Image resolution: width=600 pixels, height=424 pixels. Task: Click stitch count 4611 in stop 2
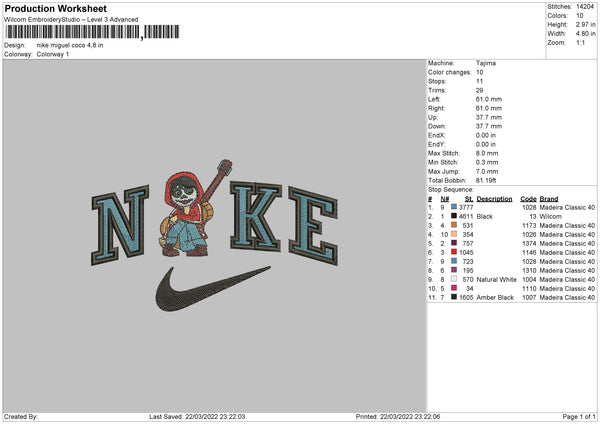466,217
